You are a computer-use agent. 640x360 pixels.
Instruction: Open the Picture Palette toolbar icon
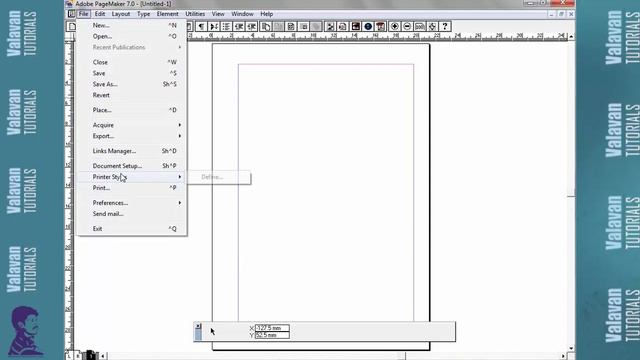tap(356, 27)
